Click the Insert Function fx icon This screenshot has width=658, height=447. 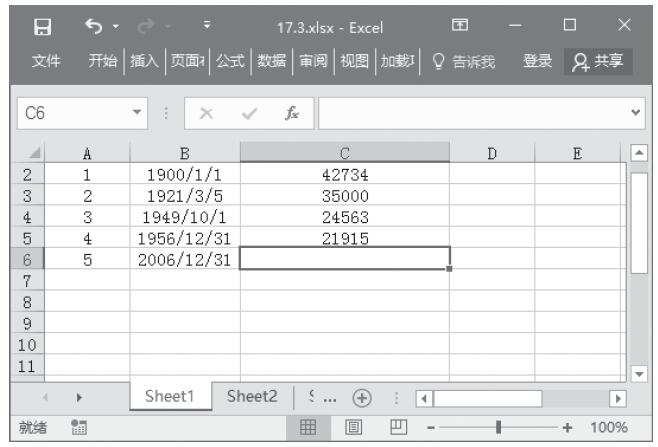(x=292, y=114)
